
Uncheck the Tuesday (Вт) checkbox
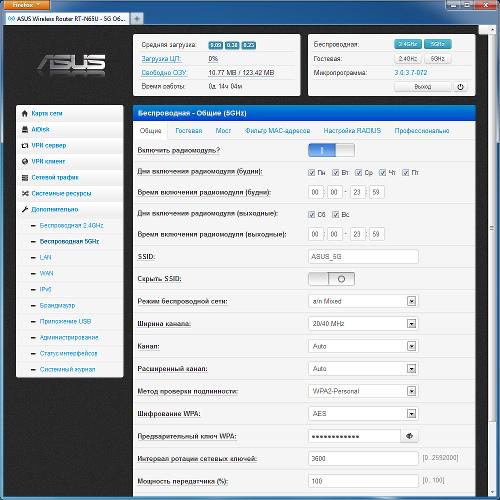coord(335,172)
